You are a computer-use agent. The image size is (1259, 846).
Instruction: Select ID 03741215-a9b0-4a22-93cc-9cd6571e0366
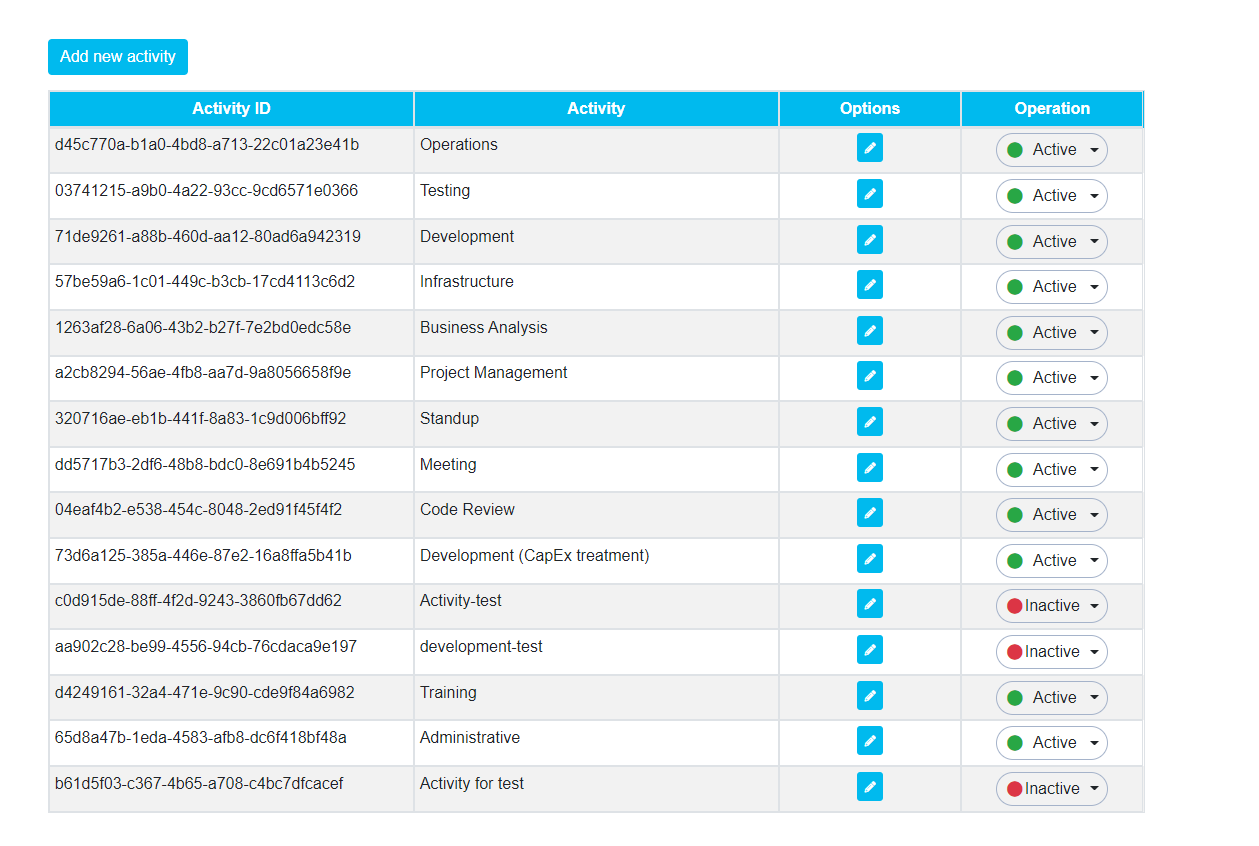coord(206,191)
